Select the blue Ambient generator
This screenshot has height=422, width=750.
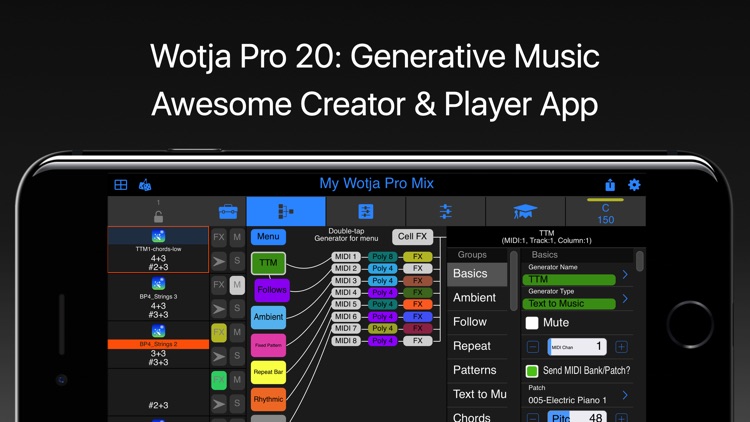coord(268,317)
